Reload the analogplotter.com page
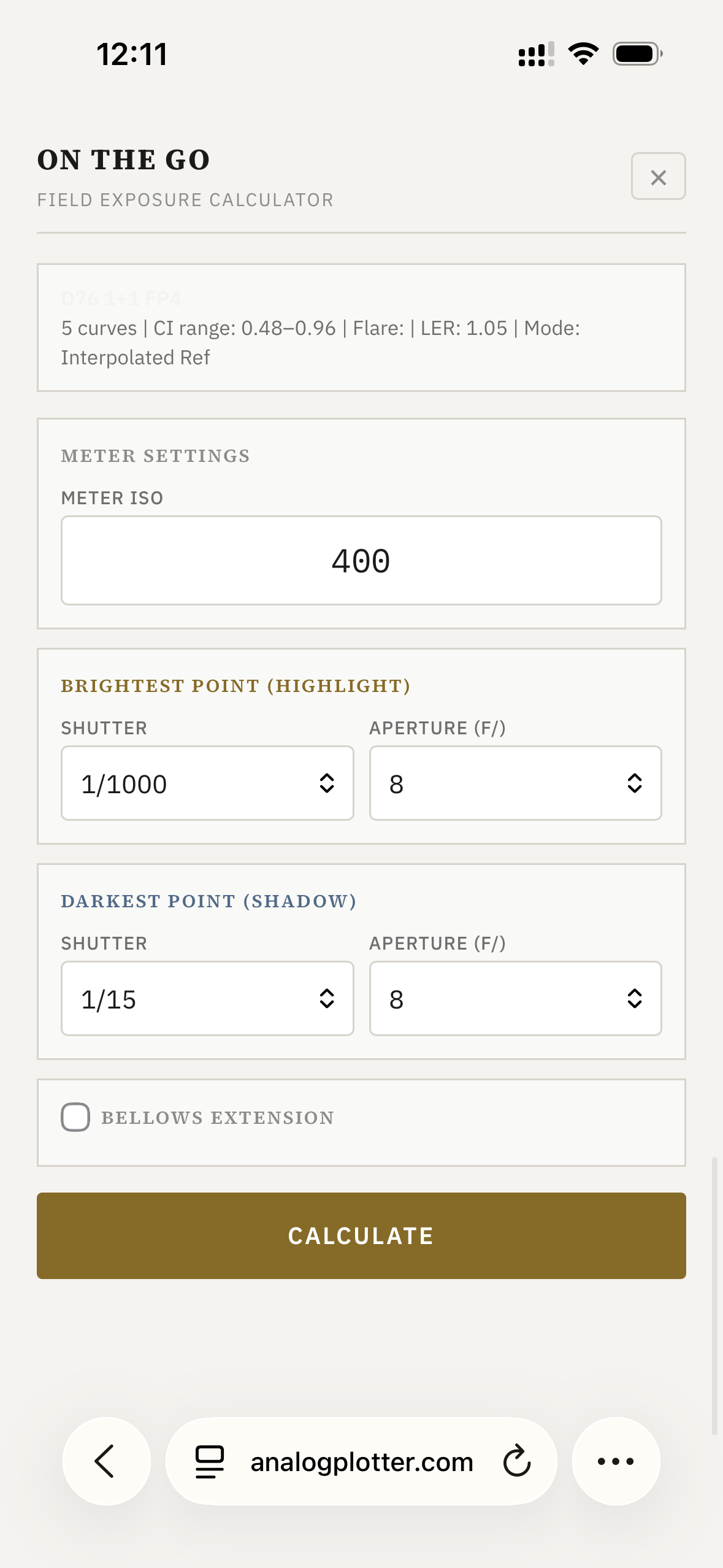 pyautogui.click(x=517, y=1461)
